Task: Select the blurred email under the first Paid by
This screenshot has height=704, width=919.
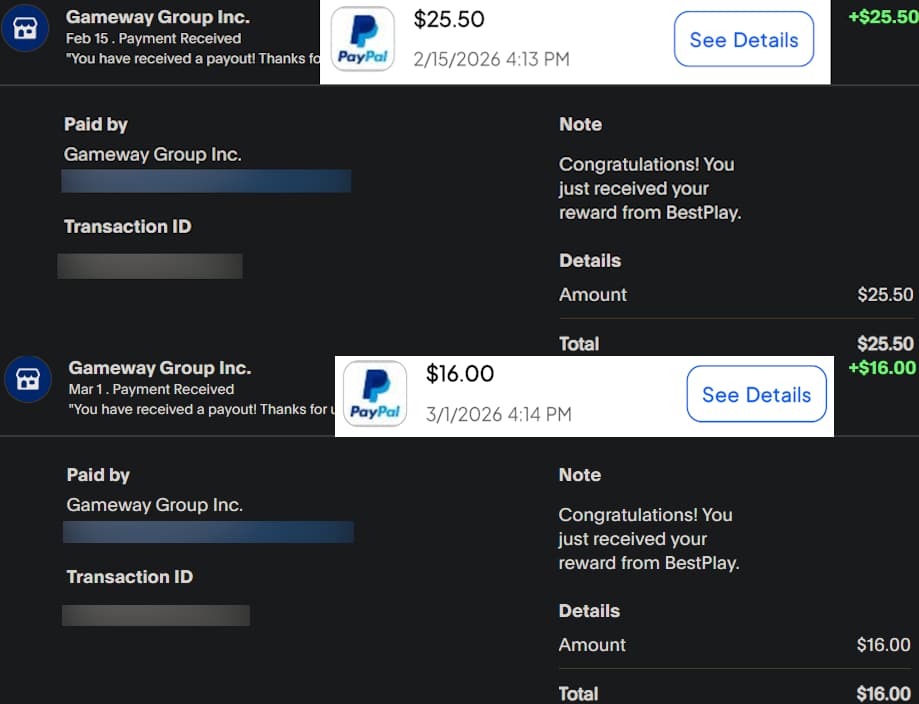Action: 206,181
